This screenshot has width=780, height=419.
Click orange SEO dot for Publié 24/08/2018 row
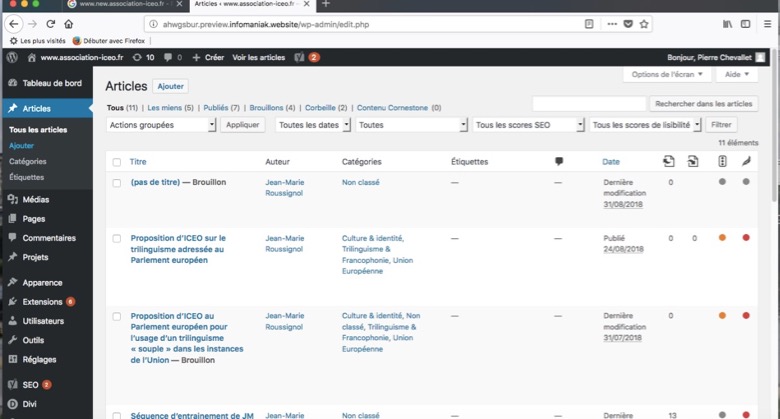click(722, 238)
